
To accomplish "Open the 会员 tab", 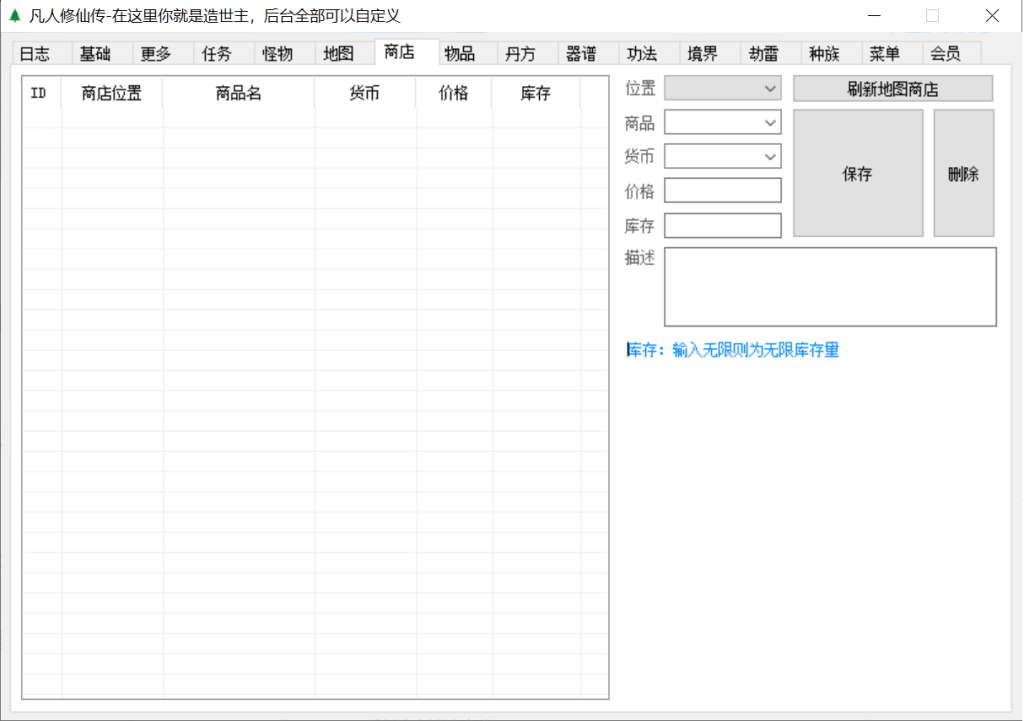I will pos(945,54).
